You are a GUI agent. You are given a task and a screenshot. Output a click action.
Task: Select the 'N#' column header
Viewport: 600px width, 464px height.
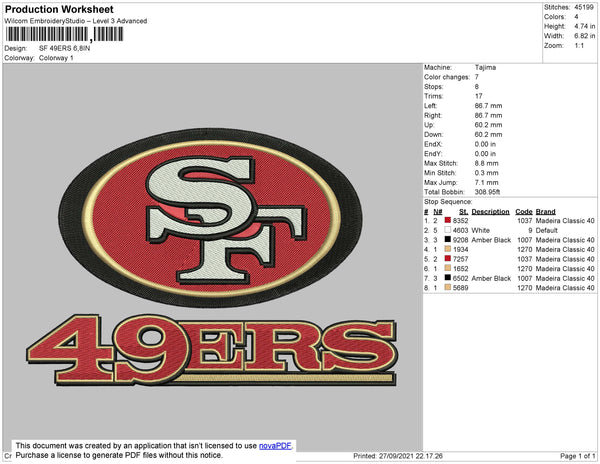[437, 212]
